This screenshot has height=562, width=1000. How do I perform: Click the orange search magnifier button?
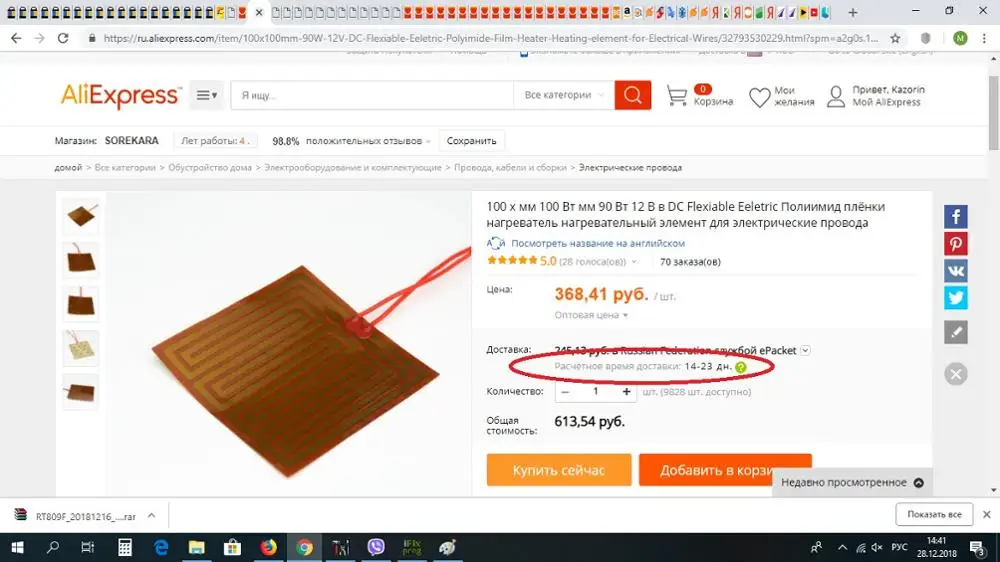tap(633, 95)
